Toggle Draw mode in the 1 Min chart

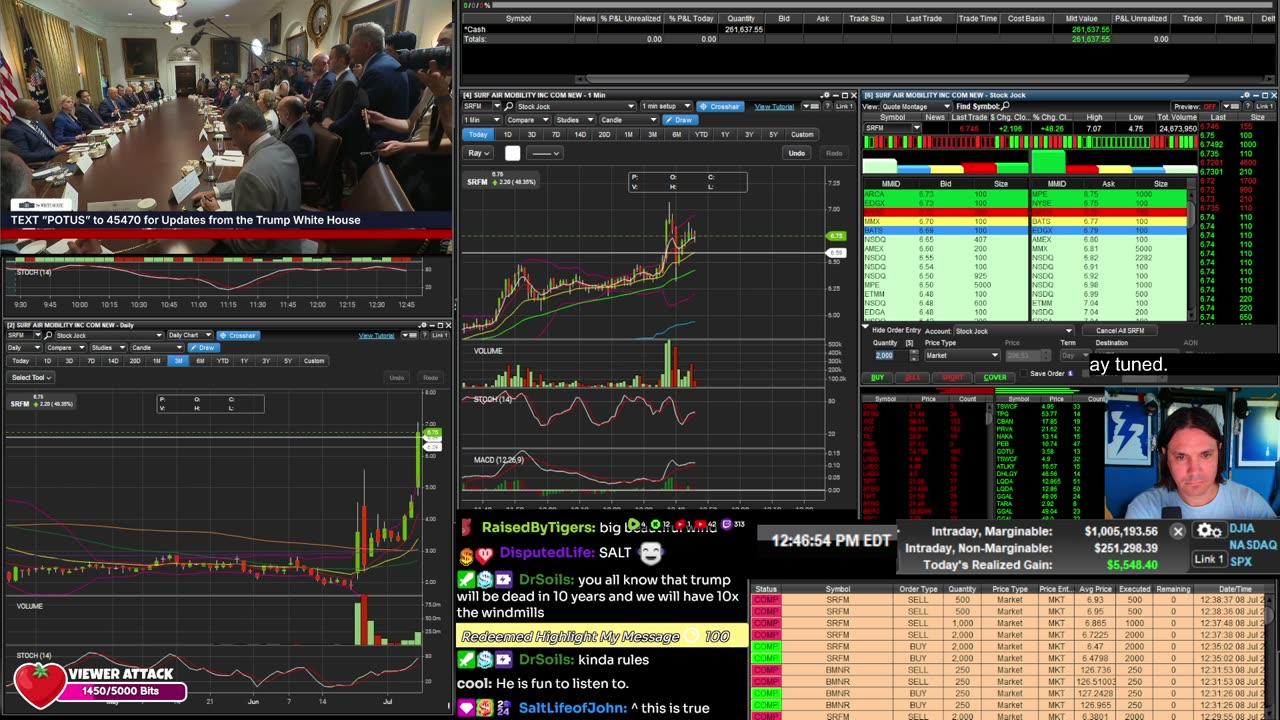pyautogui.click(x=680, y=120)
